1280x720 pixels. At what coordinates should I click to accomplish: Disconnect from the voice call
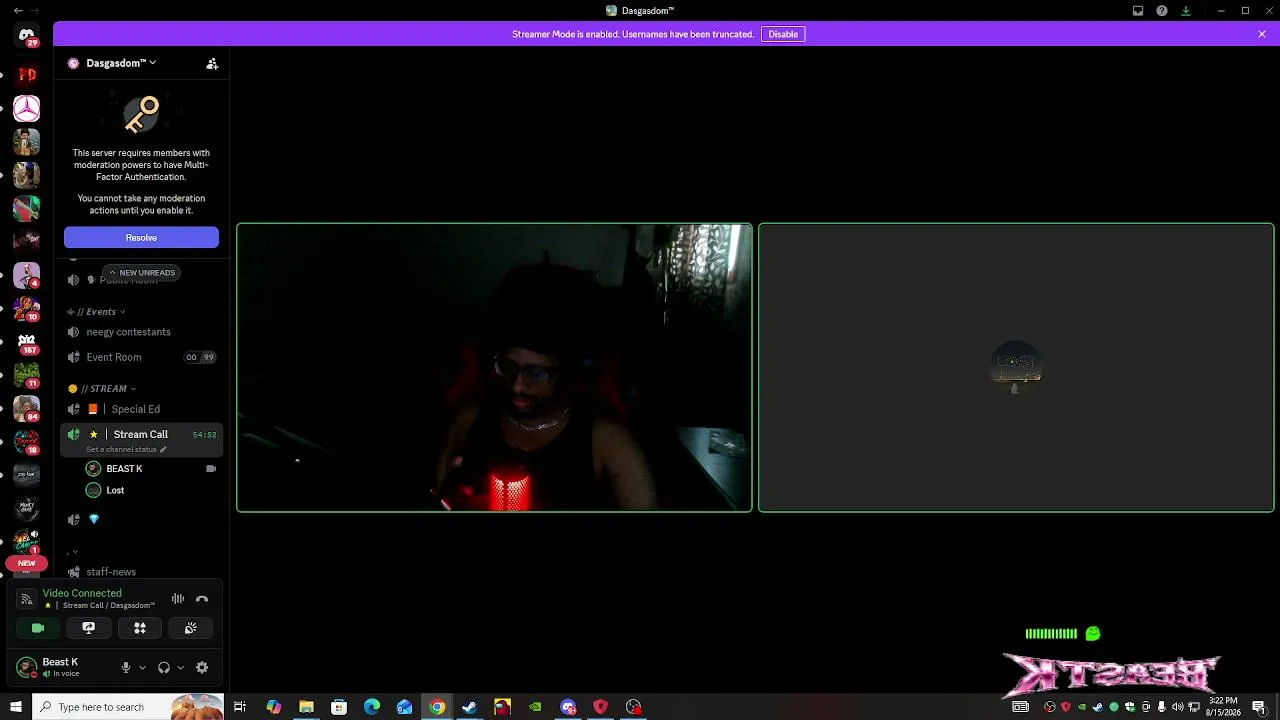(x=202, y=599)
